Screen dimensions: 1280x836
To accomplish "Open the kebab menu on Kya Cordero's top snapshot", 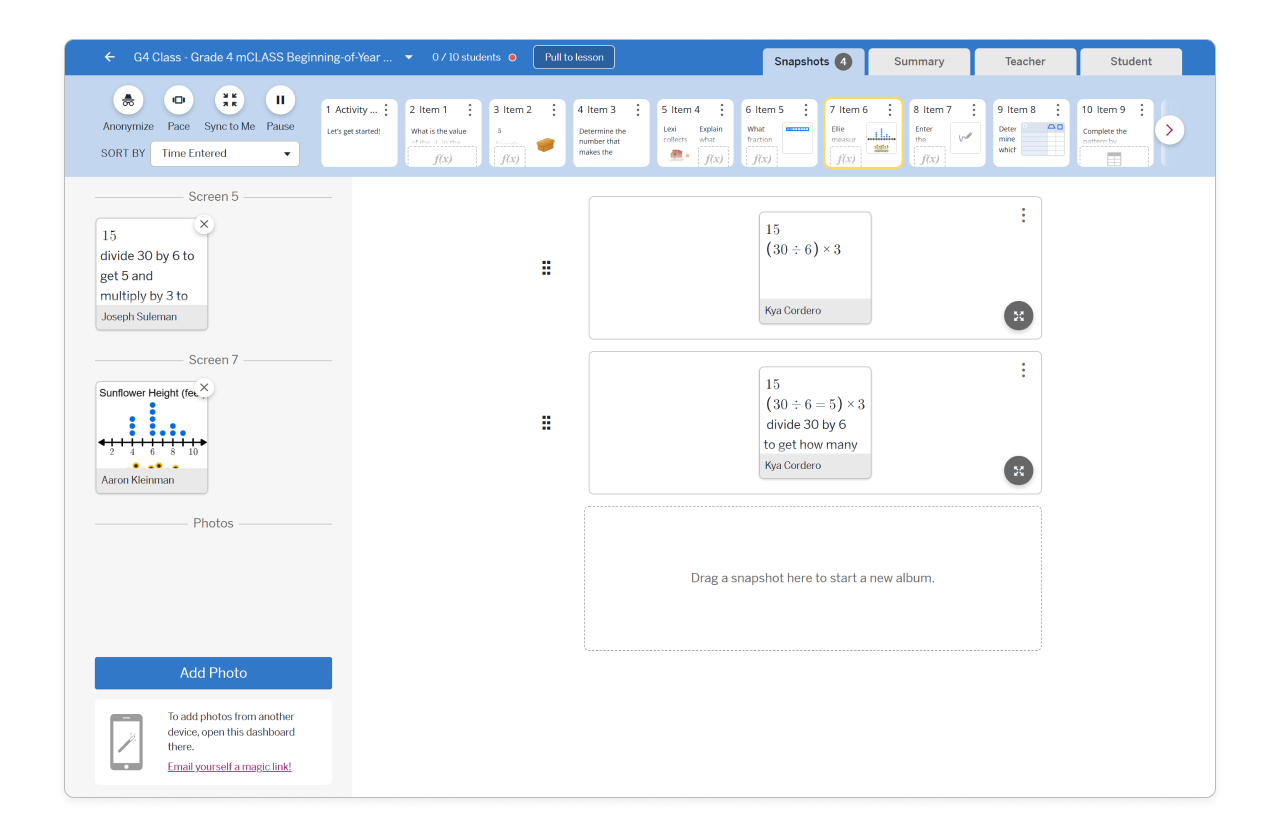I will click(x=1023, y=214).
